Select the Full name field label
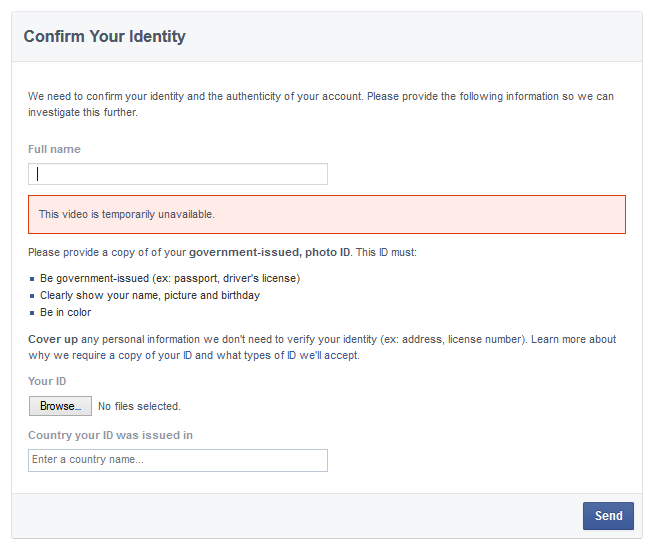 click(x=54, y=149)
